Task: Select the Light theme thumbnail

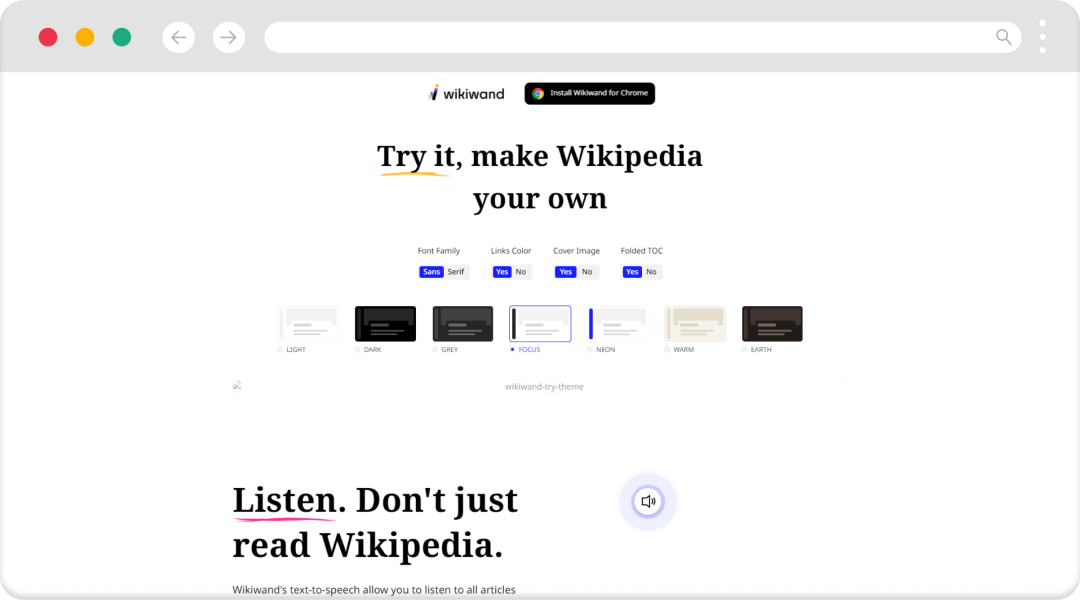Action: pyautogui.click(x=308, y=324)
